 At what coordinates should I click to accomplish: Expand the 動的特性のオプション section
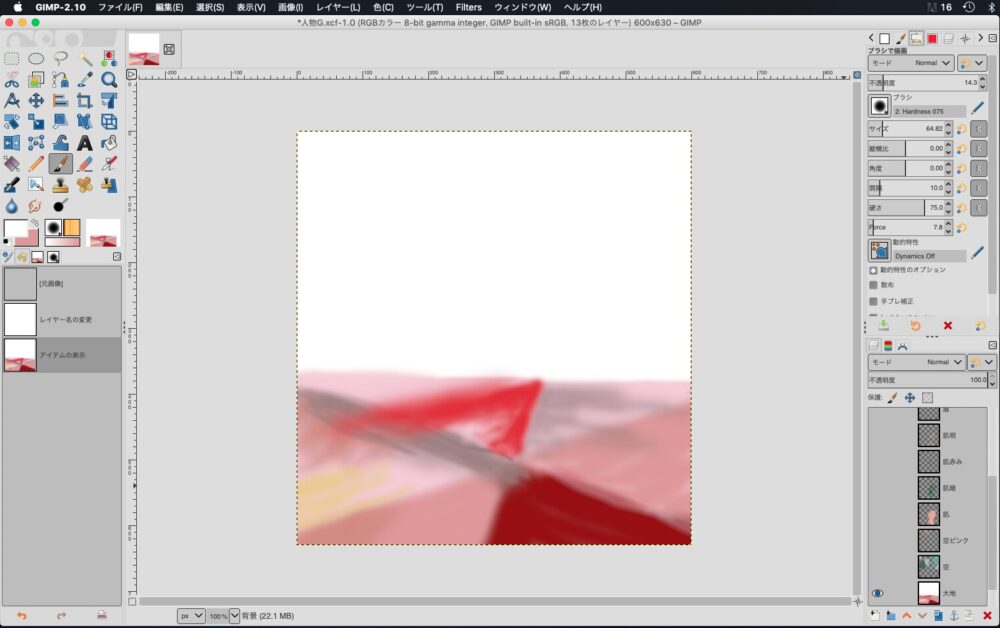[873, 270]
